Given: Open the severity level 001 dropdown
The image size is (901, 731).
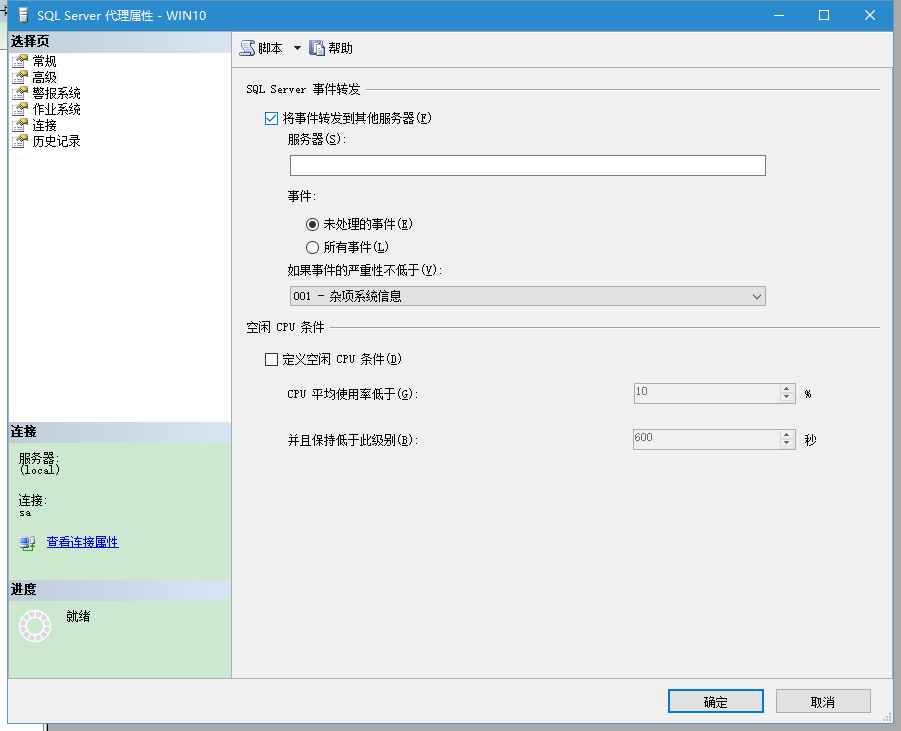Looking at the screenshot, I should tap(527, 296).
